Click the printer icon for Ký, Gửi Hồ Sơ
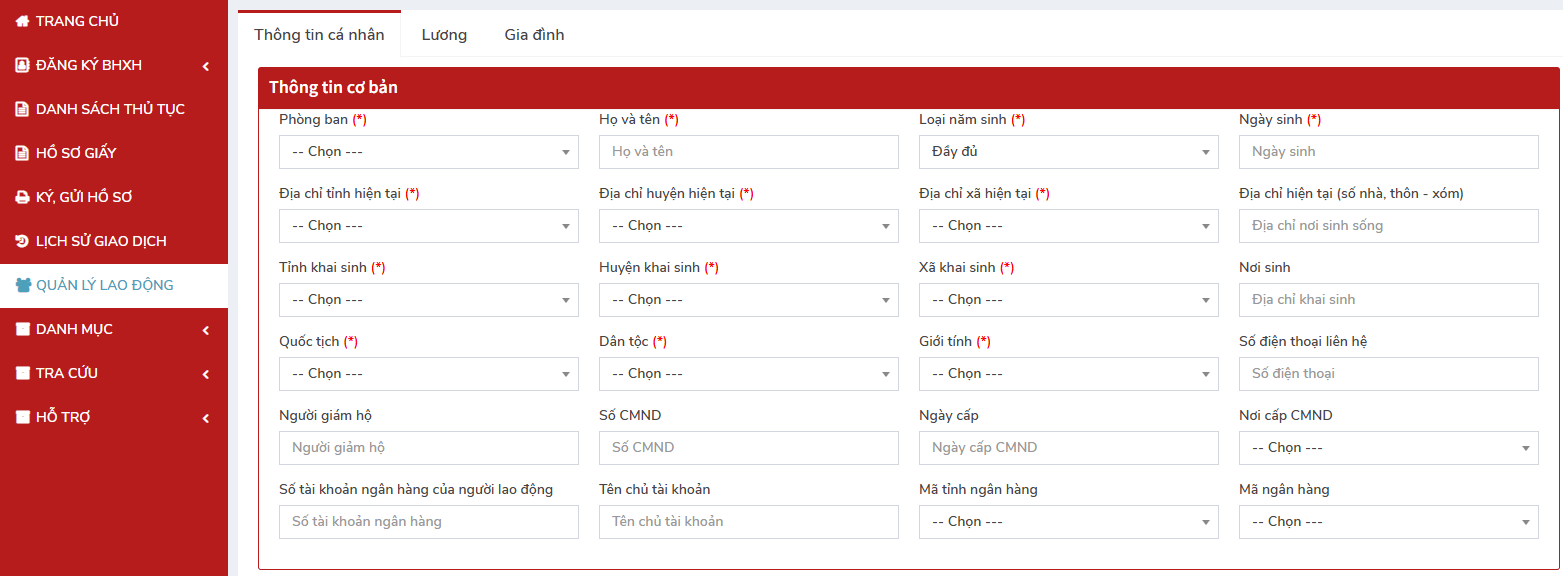Image resolution: width=1563 pixels, height=576 pixels. (22, 197)
